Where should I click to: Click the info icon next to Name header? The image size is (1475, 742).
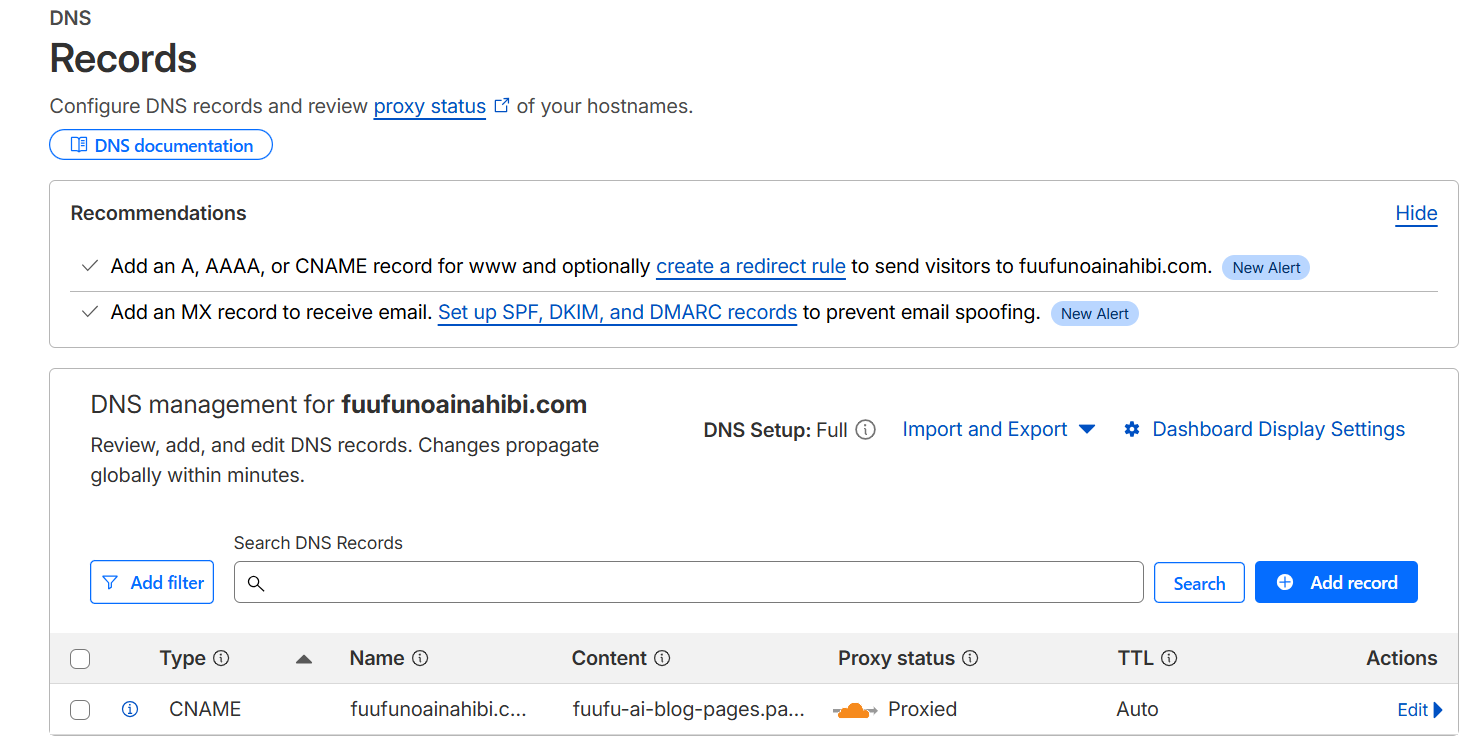pyautogui.click(x=420, y=659)
